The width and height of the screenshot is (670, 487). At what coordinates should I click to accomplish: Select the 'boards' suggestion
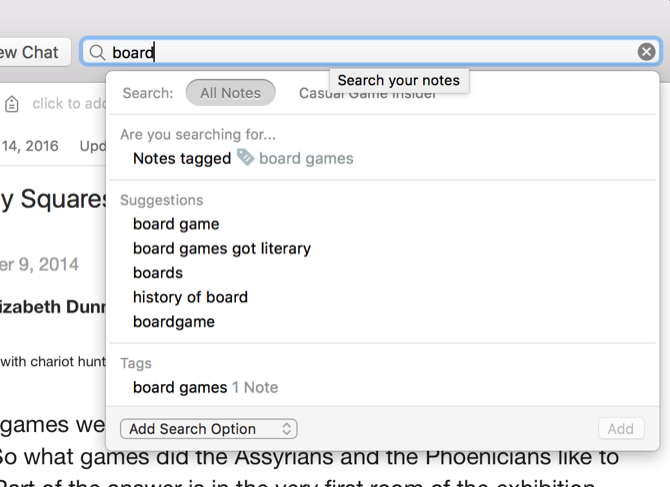coord(158,272)
